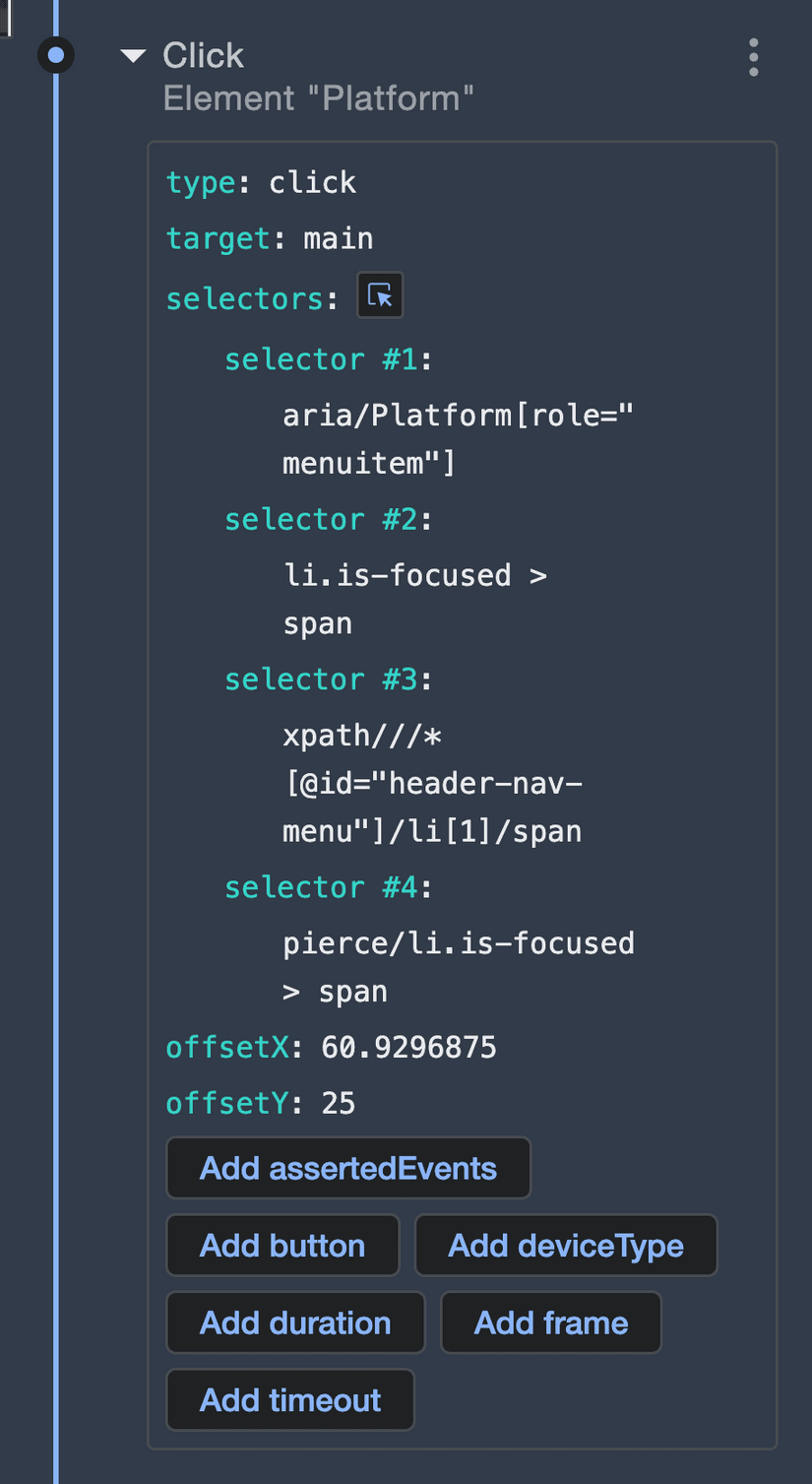This screenshot has height=1484, width=812.
Task: Edit the offsetY value 25
Action: click(338, 1103)
